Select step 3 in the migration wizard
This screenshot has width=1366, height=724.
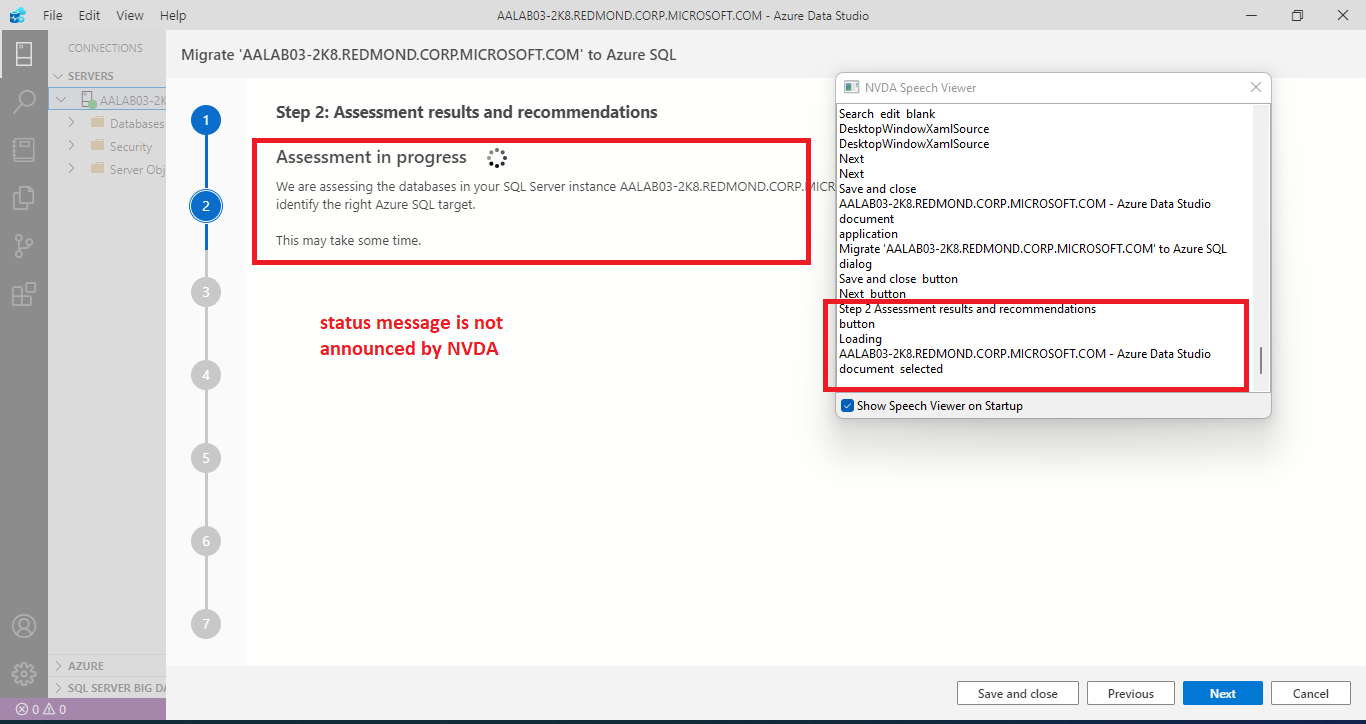205,291
